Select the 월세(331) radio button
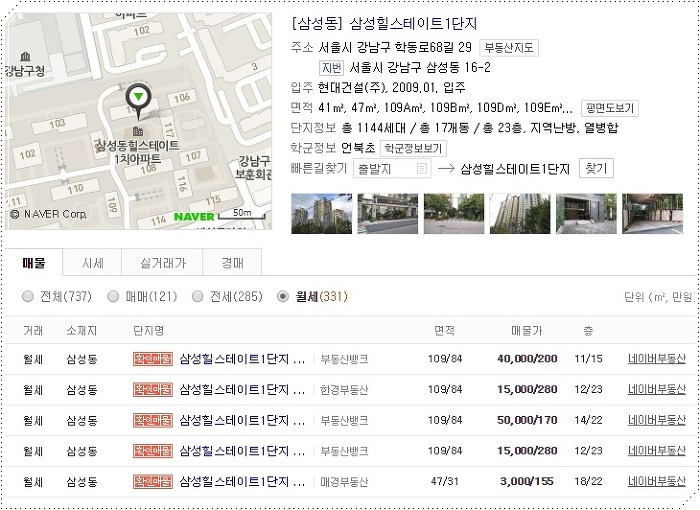 coord(283,297)
